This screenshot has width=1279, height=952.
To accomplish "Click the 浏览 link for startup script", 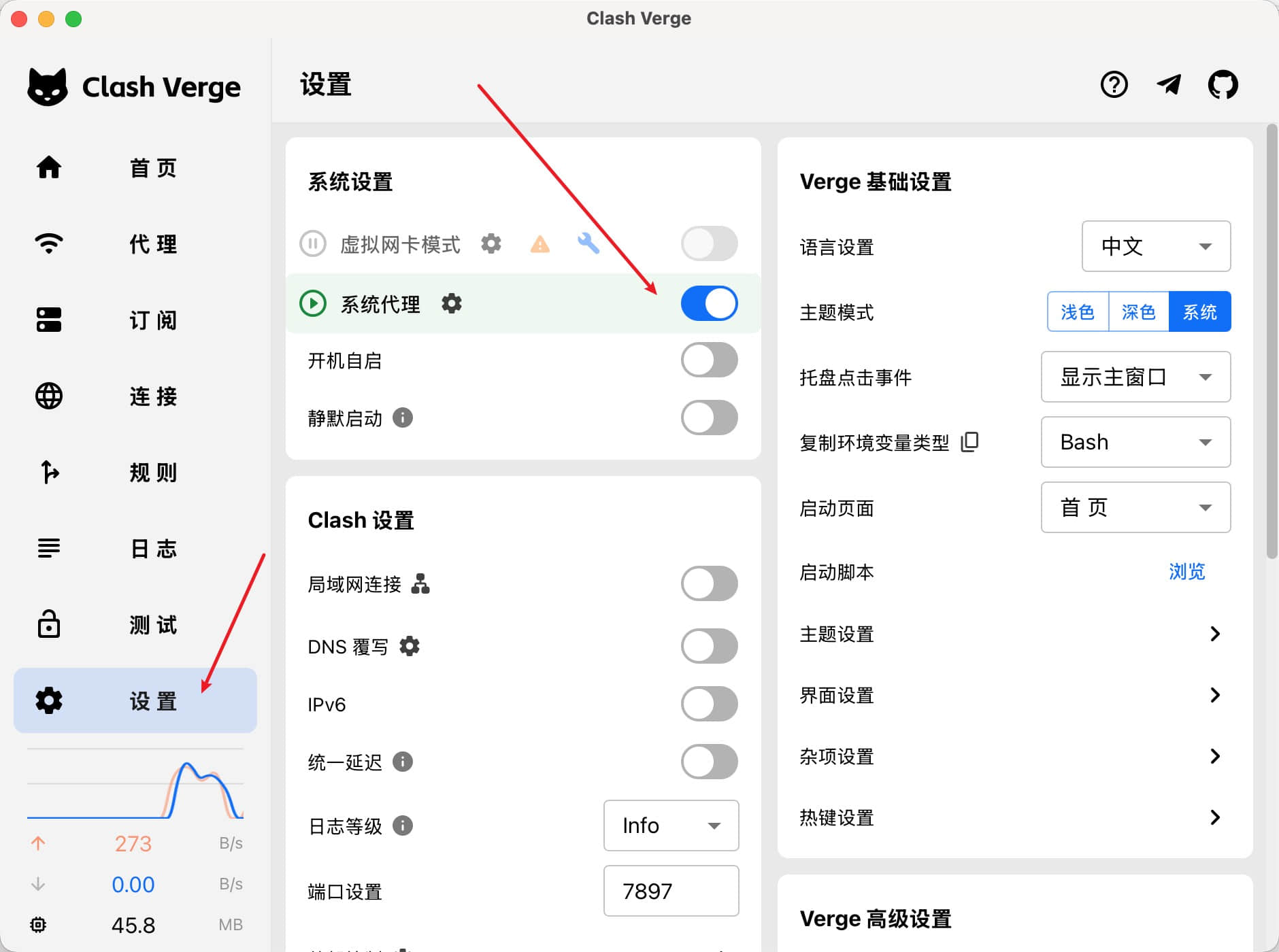I will point(1186,572).
